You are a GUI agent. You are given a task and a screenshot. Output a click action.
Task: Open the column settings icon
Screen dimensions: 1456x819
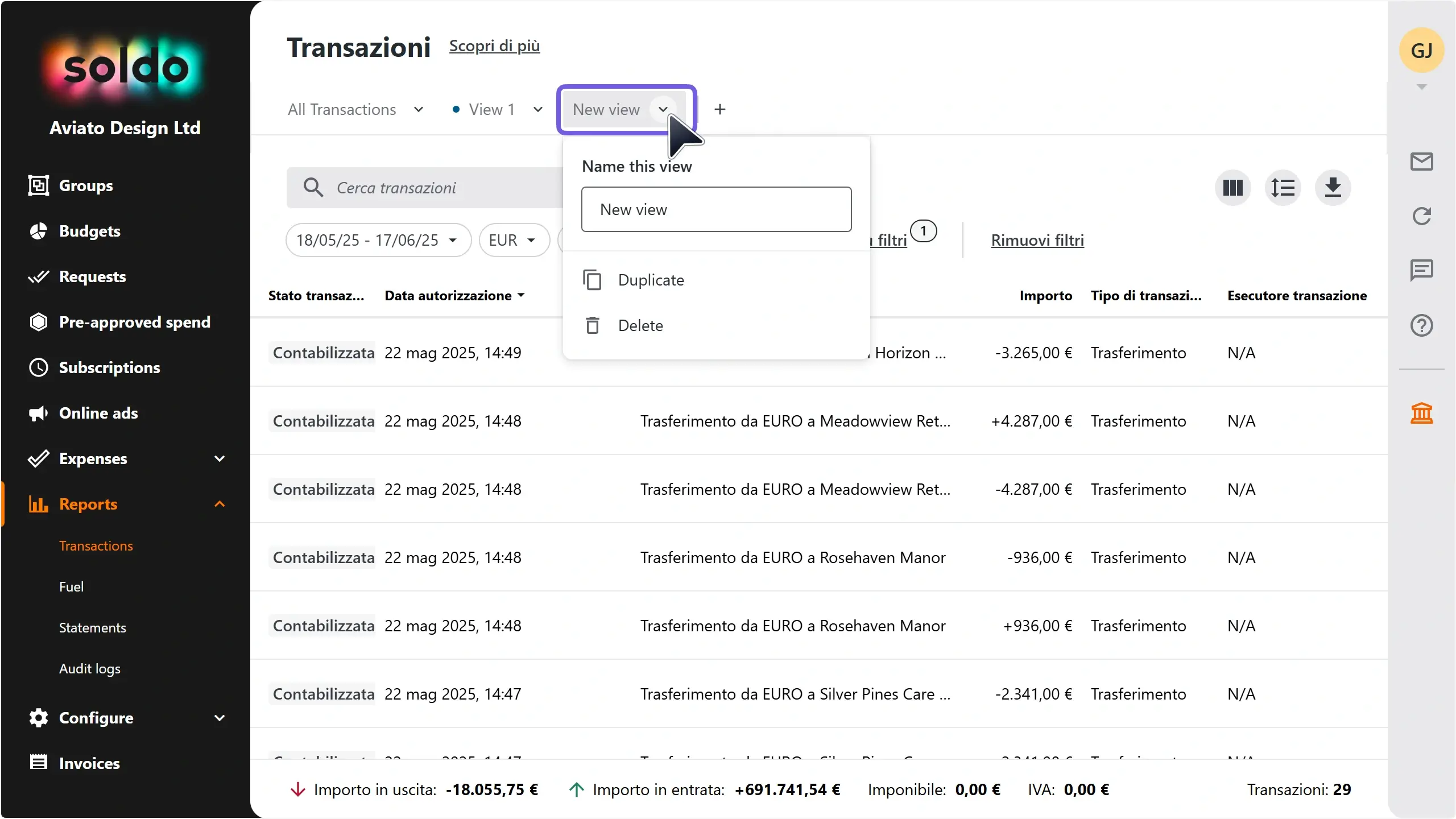(1232, 188)
